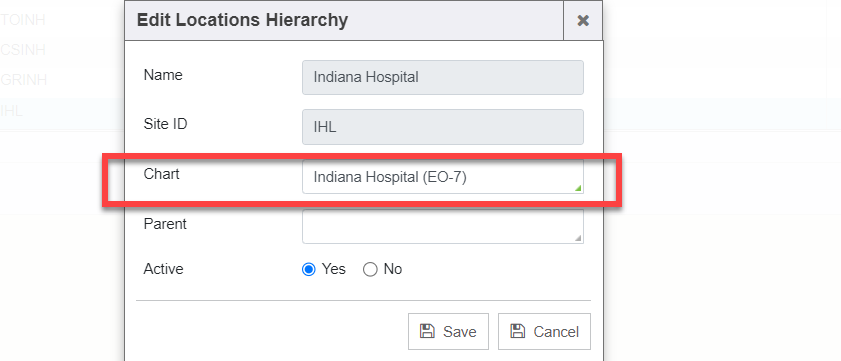This screenshot has width=841, height=361.
Task: Open the empty Parent dropdown
Action: point(442,226)
